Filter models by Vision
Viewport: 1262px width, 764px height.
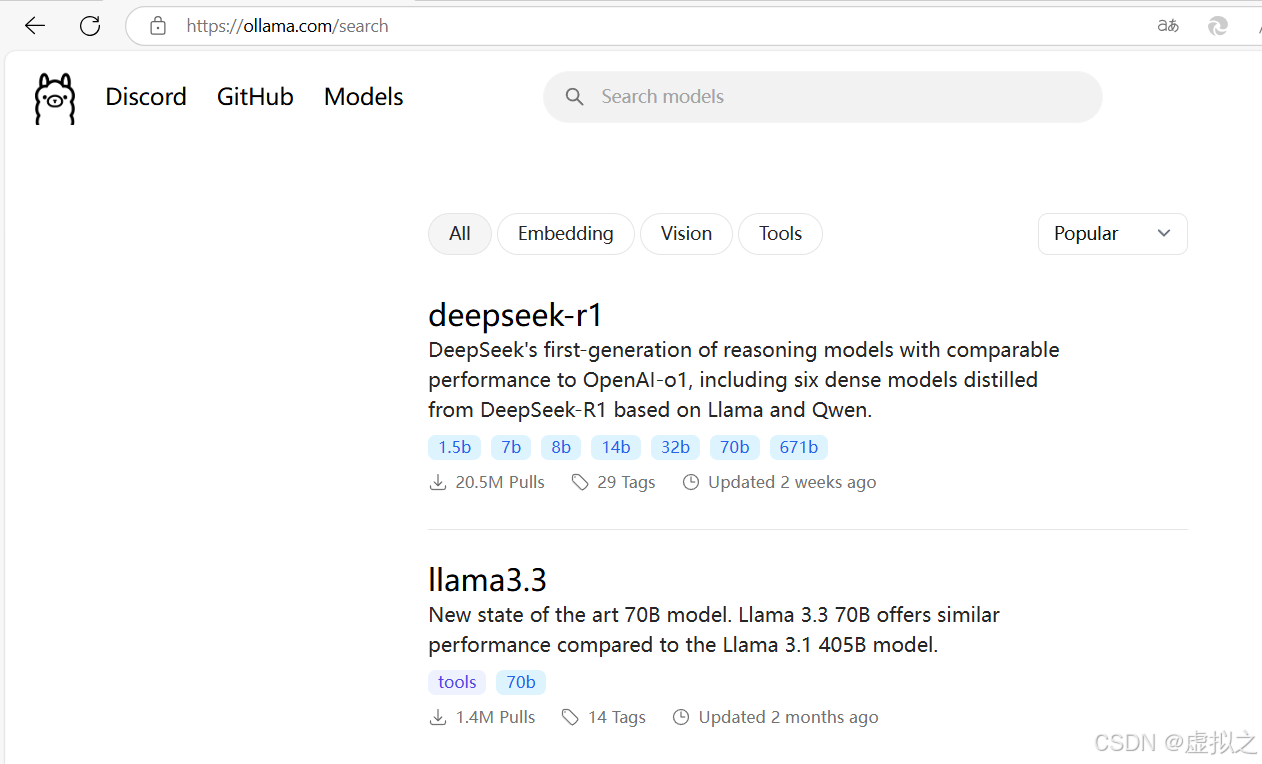[686, 234]
